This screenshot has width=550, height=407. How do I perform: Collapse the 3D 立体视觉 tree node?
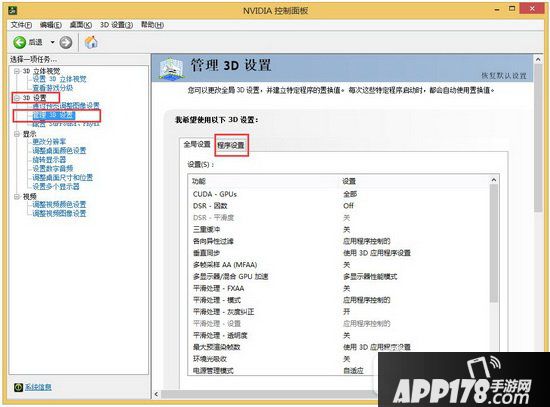16,71
